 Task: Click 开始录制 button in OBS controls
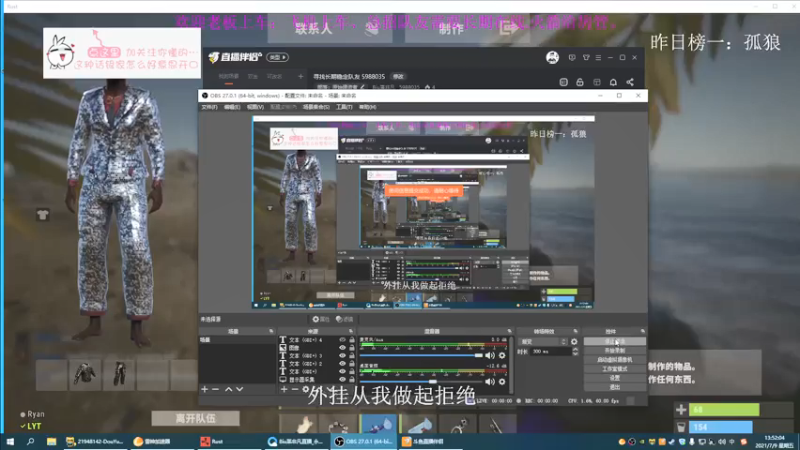pos(615,351)
